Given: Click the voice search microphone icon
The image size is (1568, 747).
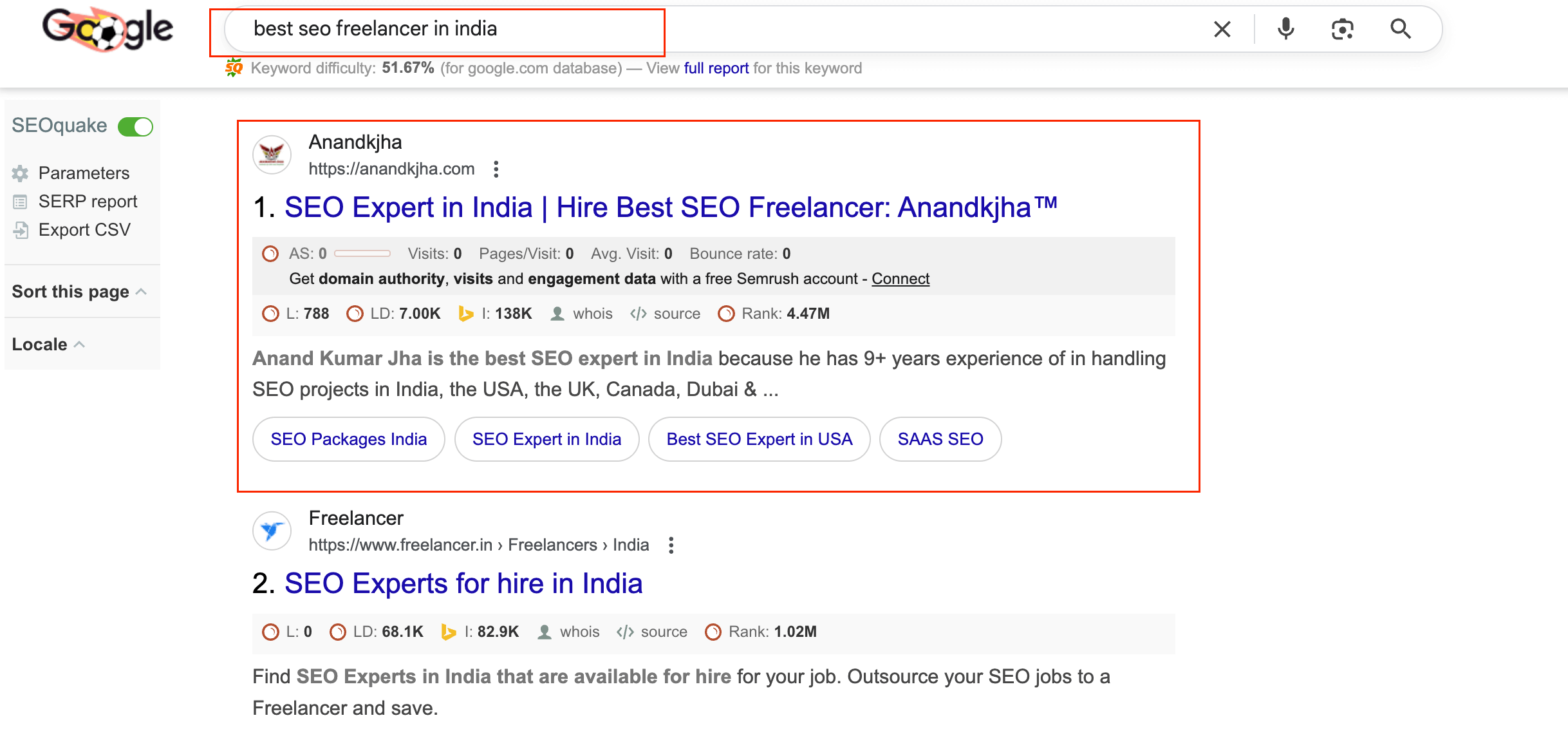Looking at the screenshot, I should [1285, 29].
